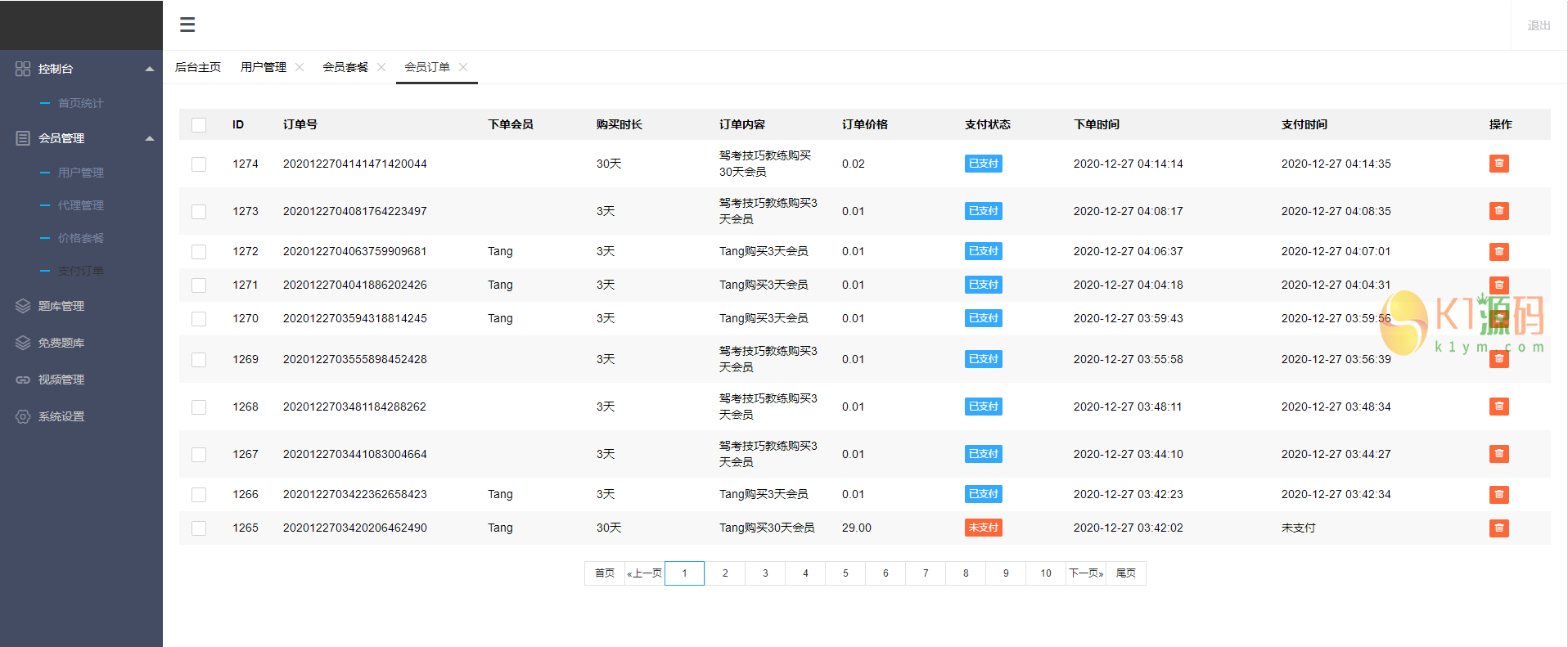Image resolution: width=1568 pixels, height=647 pixels.
Task: Toggle the select-all checkbox in header
Action: 199,125
